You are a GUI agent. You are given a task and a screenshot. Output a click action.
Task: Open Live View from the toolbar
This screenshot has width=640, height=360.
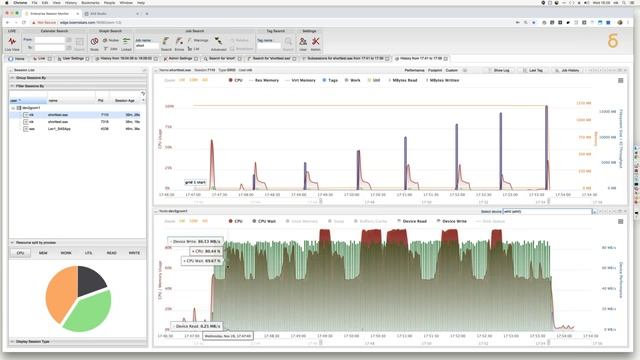pyautogui.click(x=12, y=43)
